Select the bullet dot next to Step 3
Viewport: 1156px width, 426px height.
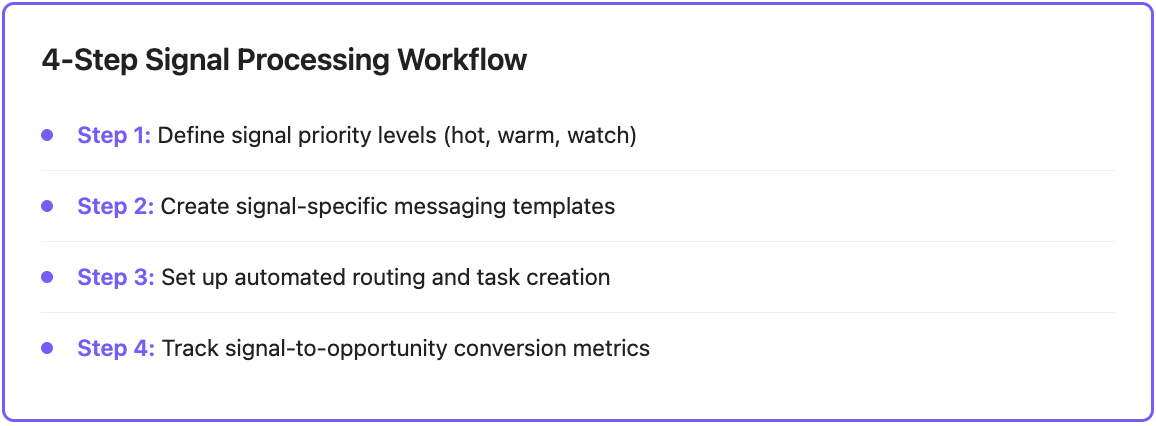coord(47,277)
